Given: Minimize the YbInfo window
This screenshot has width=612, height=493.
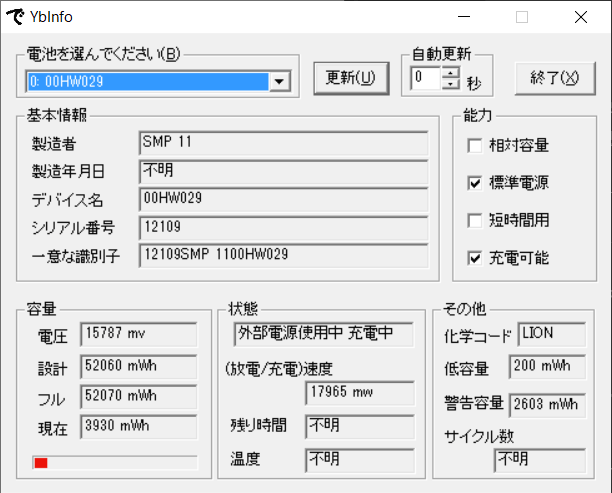Looking at the screenshot, I should coord(462,17).
